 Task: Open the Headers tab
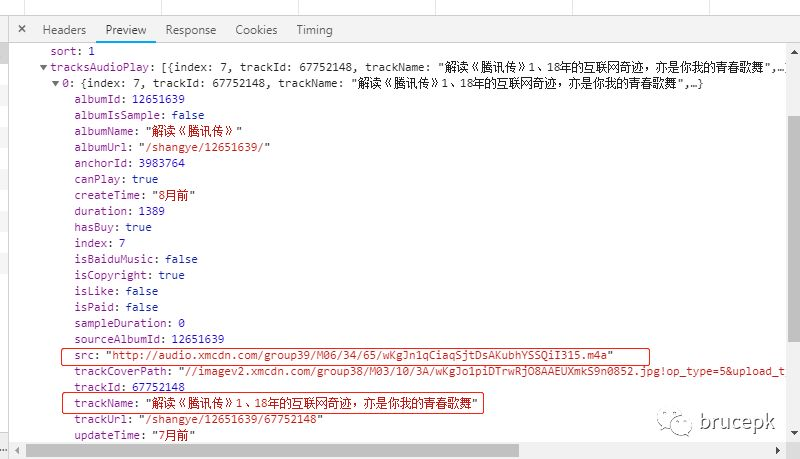tap(64, 30)
